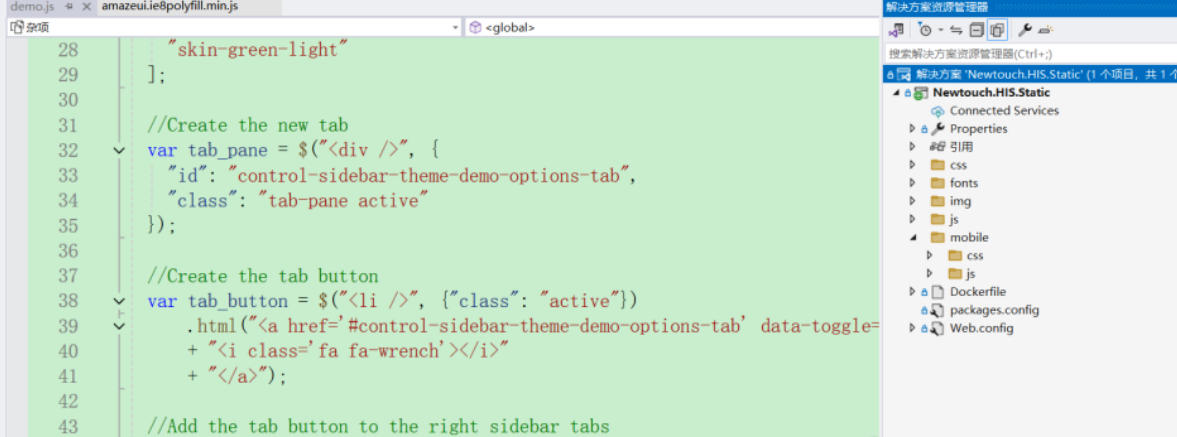Click the pending changes filter clock icon
The height and width of the screenshot is (437, 1177).
[x=925, y=30]
